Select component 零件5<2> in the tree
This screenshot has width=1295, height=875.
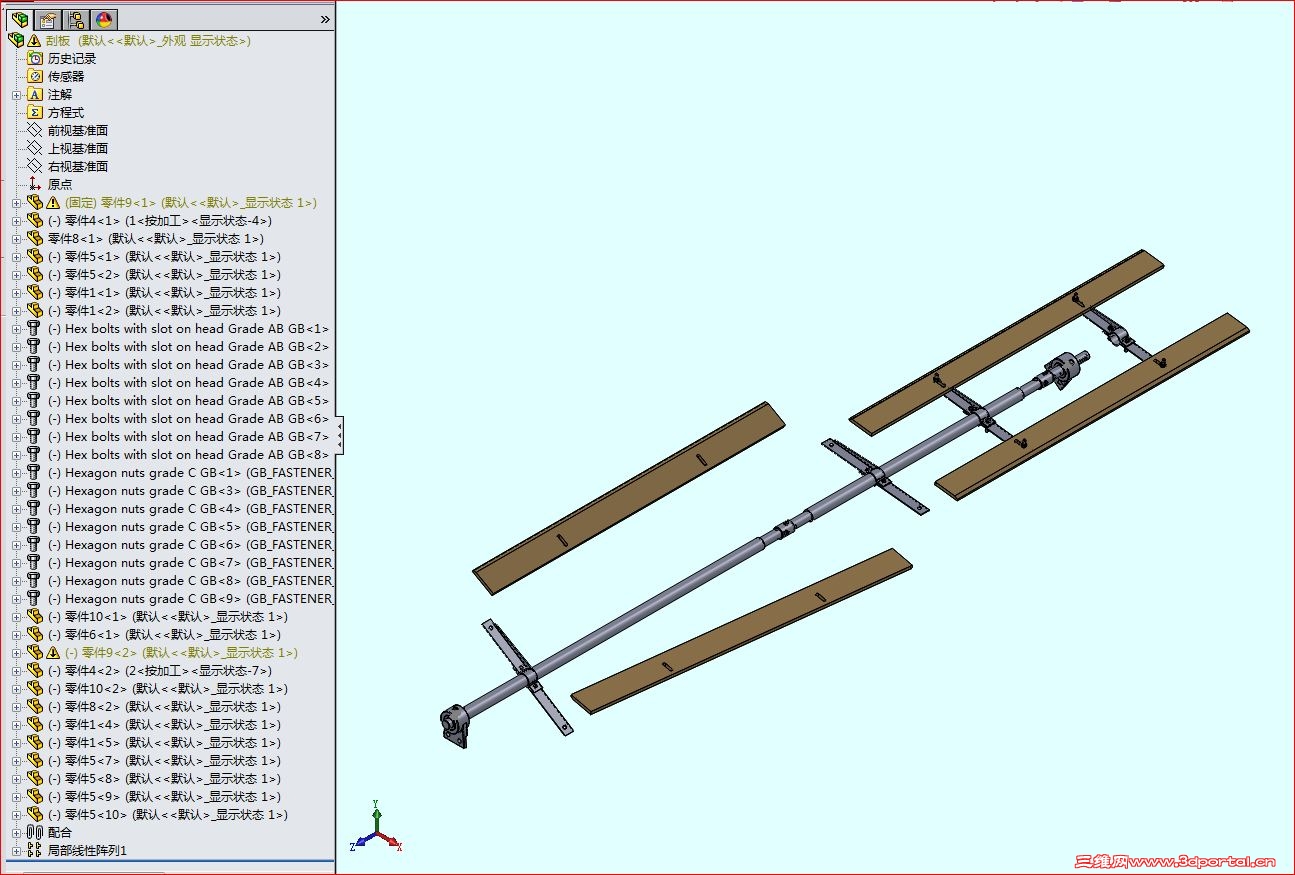165,274
